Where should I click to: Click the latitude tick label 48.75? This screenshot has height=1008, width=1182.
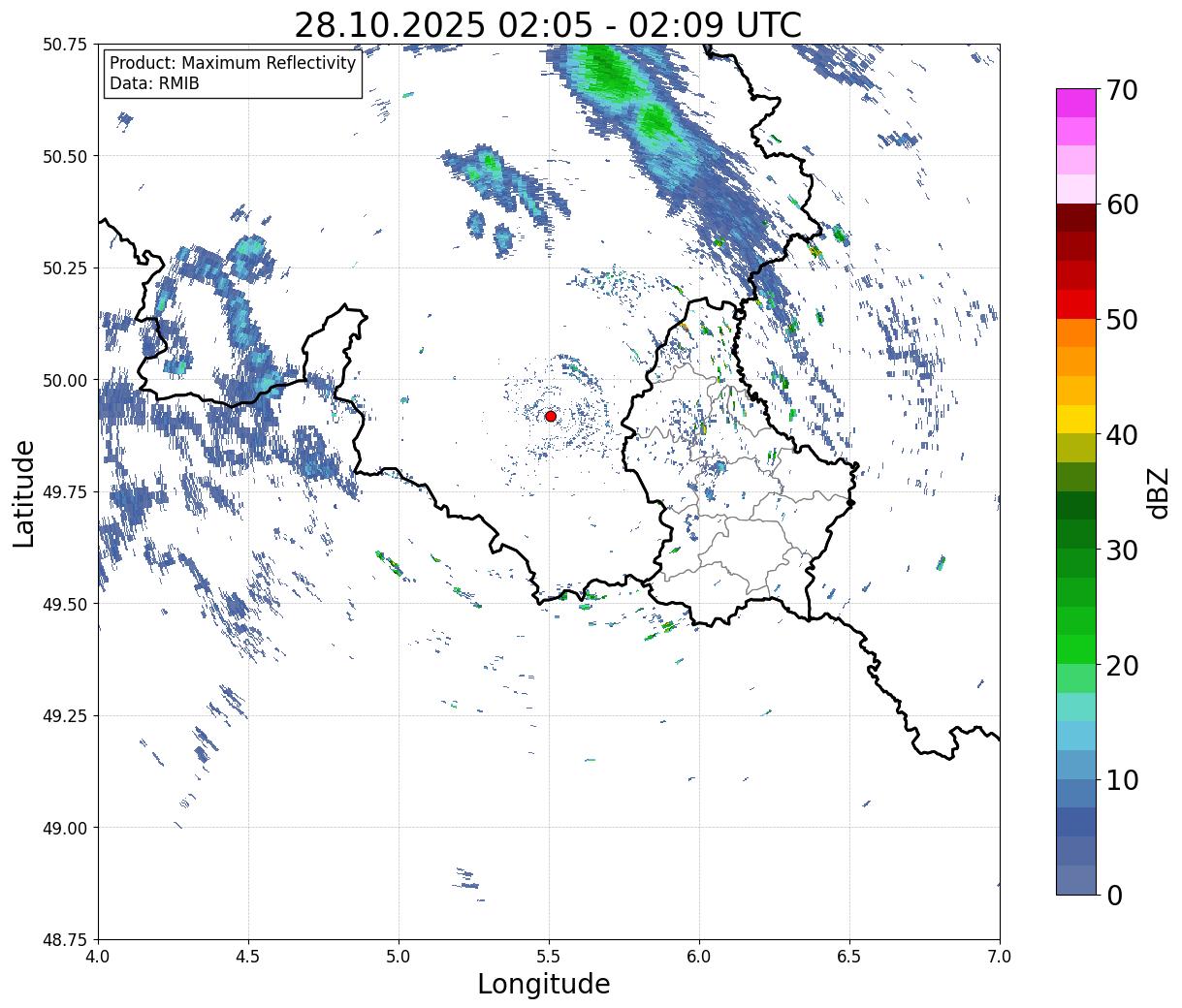[x=64, y=940]
